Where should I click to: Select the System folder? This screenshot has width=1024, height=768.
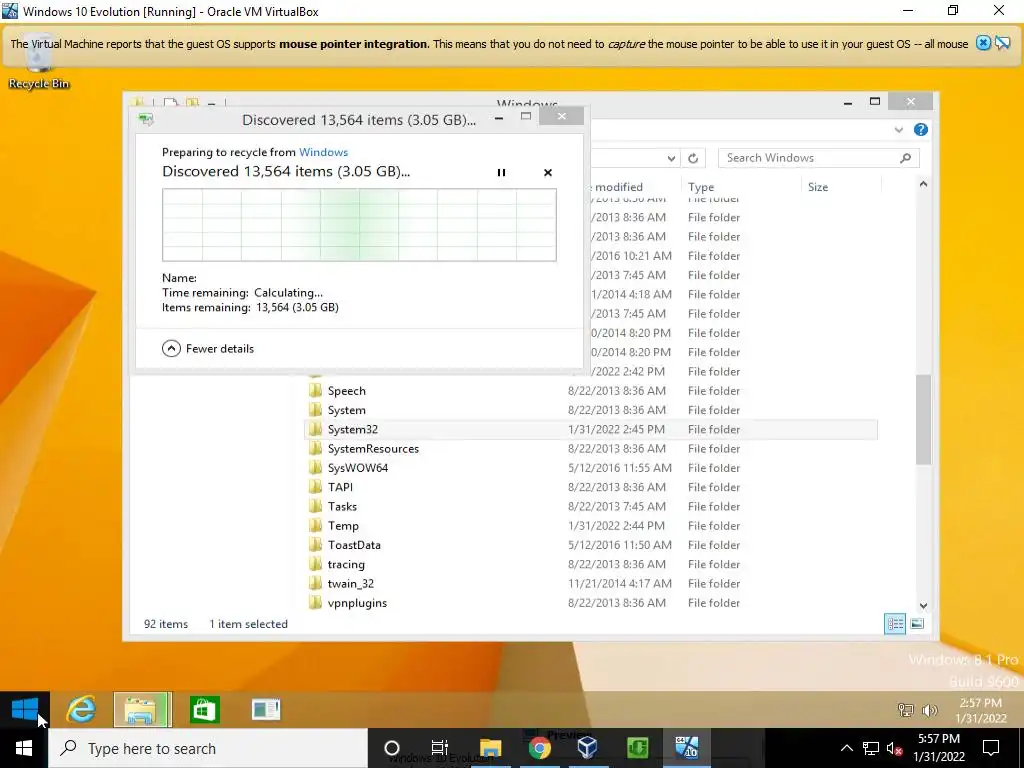click(346, 410)
